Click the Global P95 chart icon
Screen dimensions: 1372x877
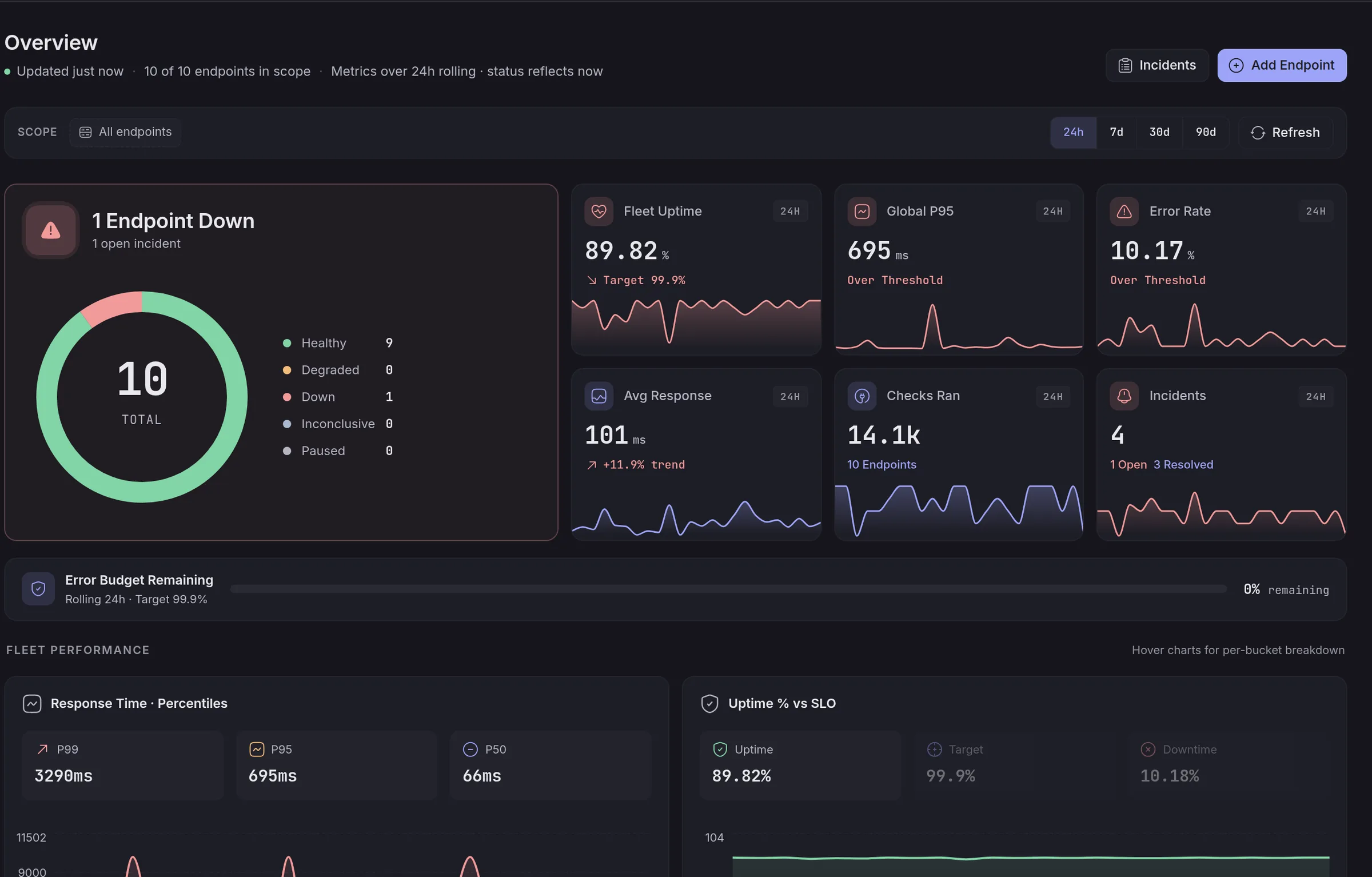[x=862, y=212]
